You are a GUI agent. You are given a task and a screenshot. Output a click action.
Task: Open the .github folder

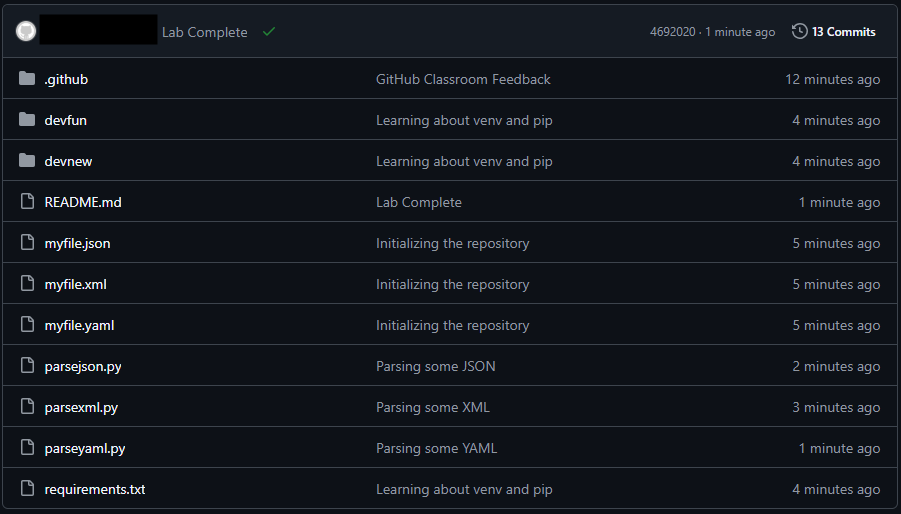click(66, 79)
